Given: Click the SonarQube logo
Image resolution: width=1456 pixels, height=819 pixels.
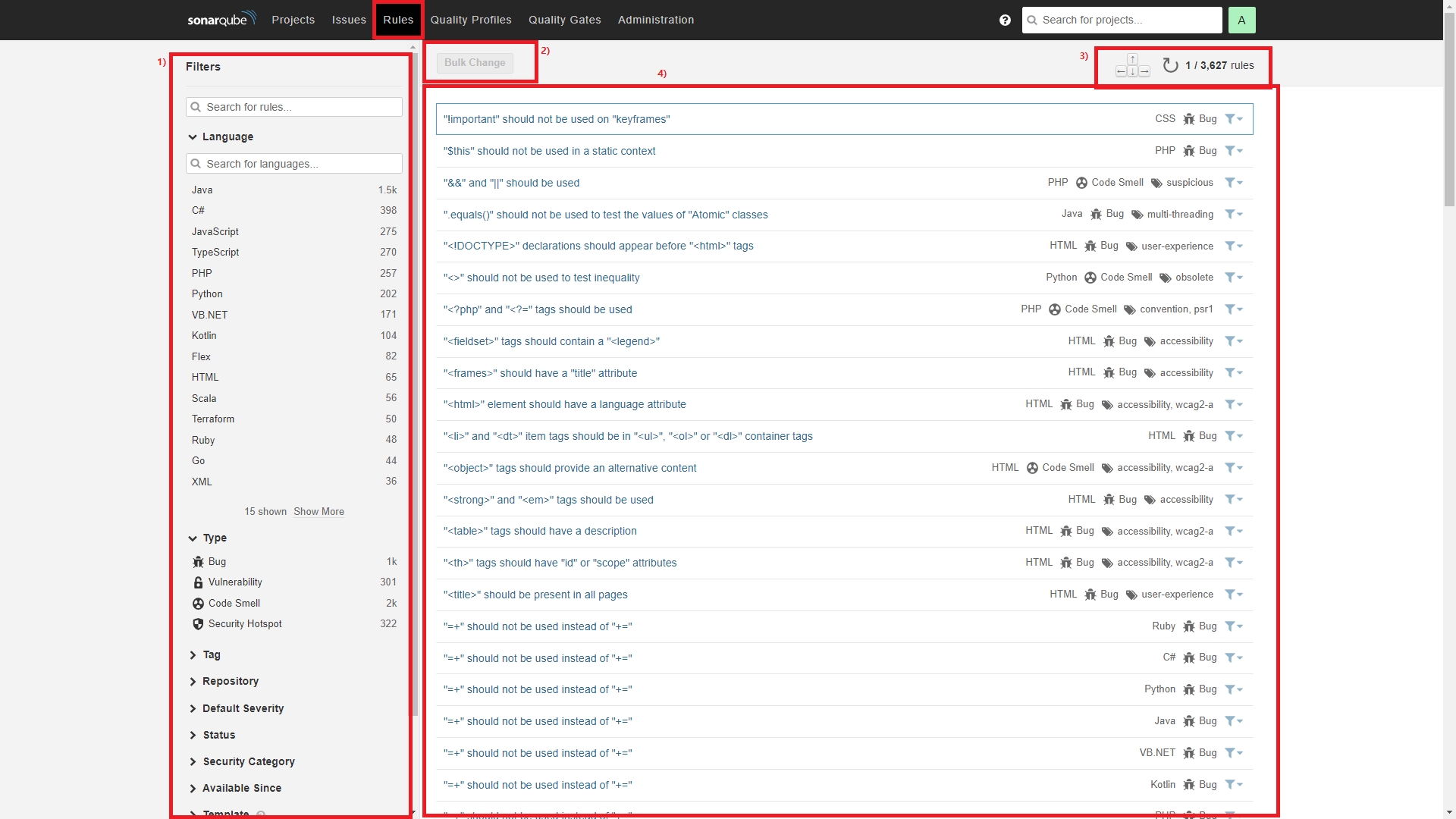Looking at the screenshot, I should tap(221, 19).
